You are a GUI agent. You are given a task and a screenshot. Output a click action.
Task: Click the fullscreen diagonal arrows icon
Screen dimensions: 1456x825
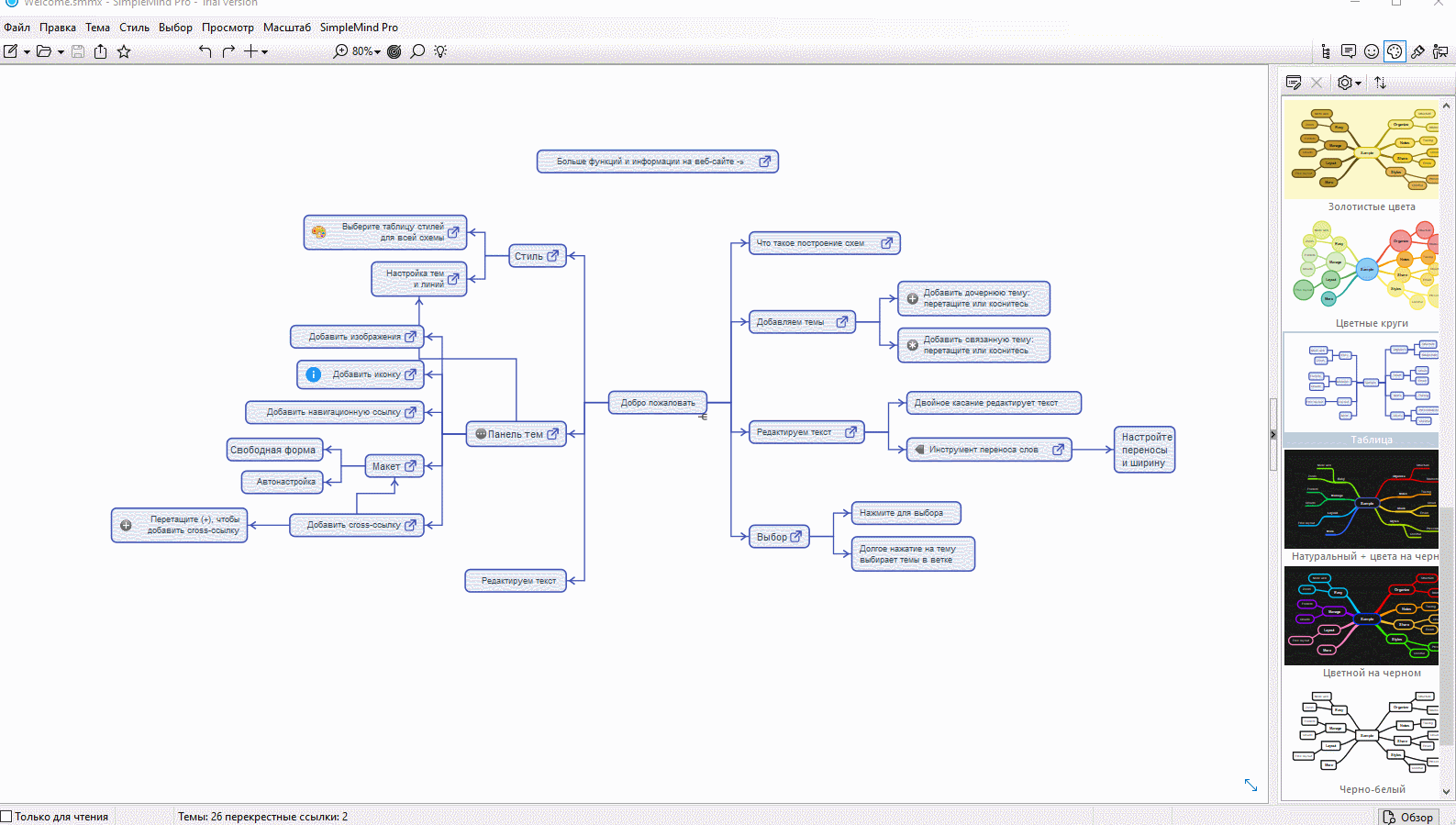coord(1250,786)
